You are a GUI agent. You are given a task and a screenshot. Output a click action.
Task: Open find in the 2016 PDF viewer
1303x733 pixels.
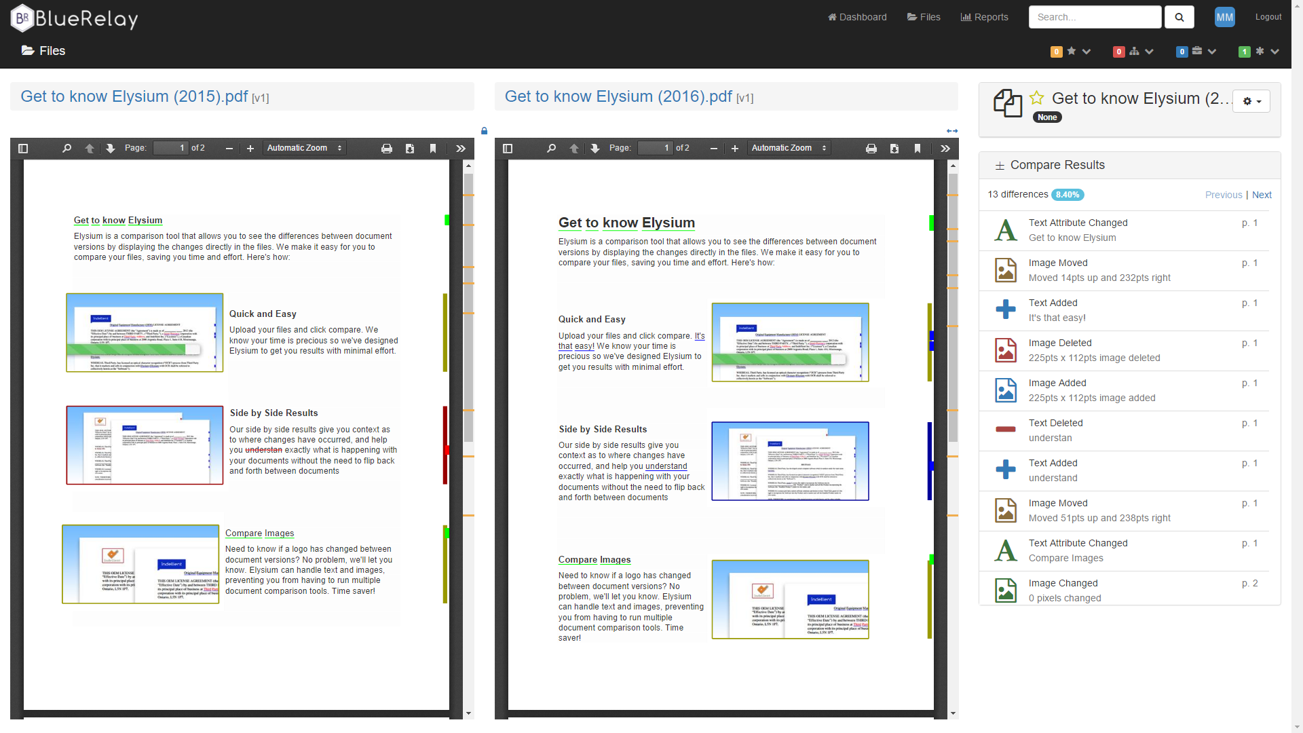pyautogui.click(x=551, y=149)
